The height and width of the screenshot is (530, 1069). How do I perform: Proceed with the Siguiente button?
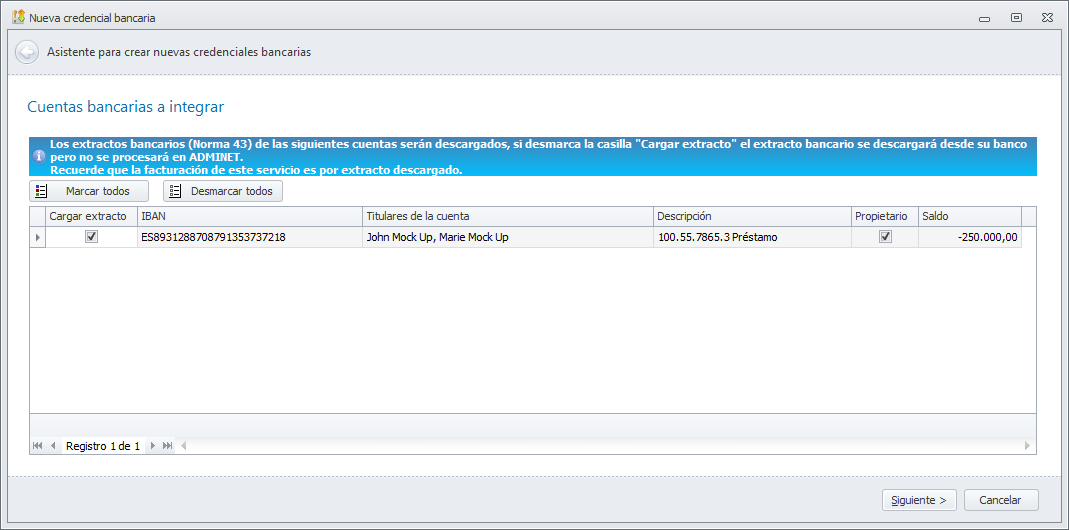click(x=919, y=500)
